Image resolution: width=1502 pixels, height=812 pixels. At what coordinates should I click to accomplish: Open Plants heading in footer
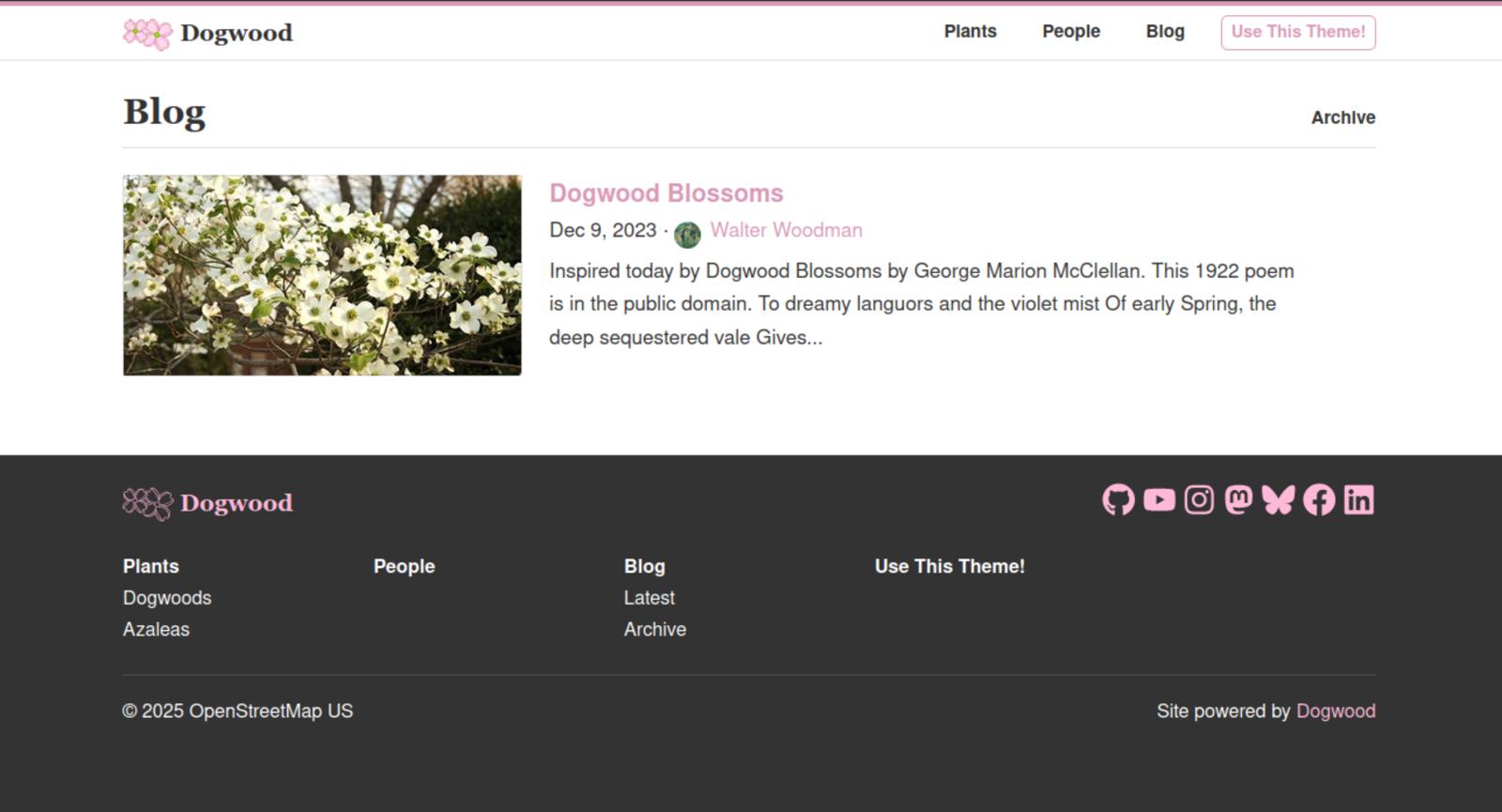[x=151, y=566]
